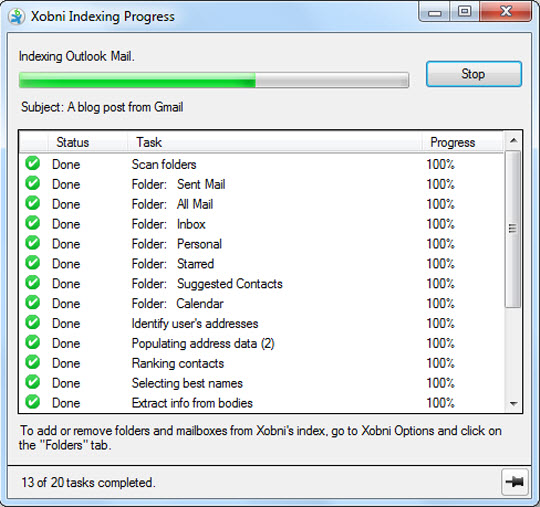
Task: Click the check icon for Populating address data
Action: 32,342
